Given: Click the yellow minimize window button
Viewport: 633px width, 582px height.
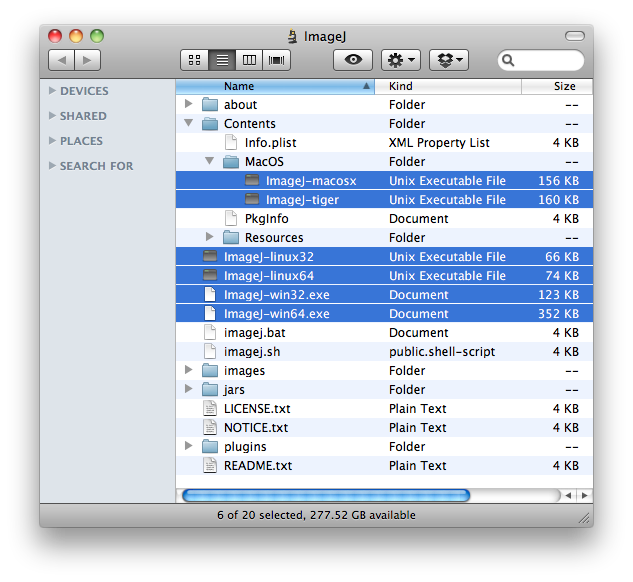Looking at the screenshot, I should pyautogui.click(x=76, y=36).
